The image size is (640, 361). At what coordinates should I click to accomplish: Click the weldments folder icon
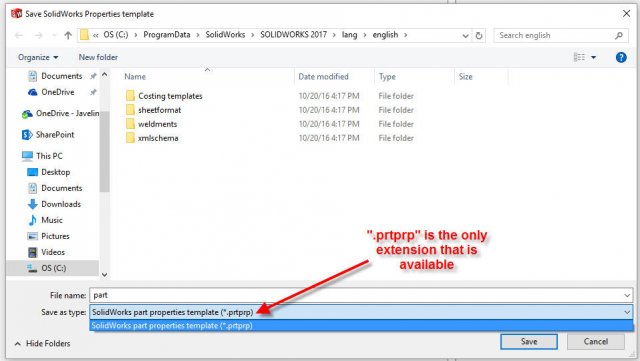click(130, 124)
